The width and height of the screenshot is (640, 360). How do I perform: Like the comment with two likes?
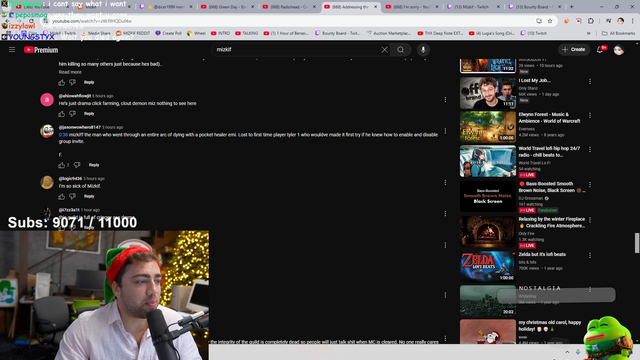[62, 165]
